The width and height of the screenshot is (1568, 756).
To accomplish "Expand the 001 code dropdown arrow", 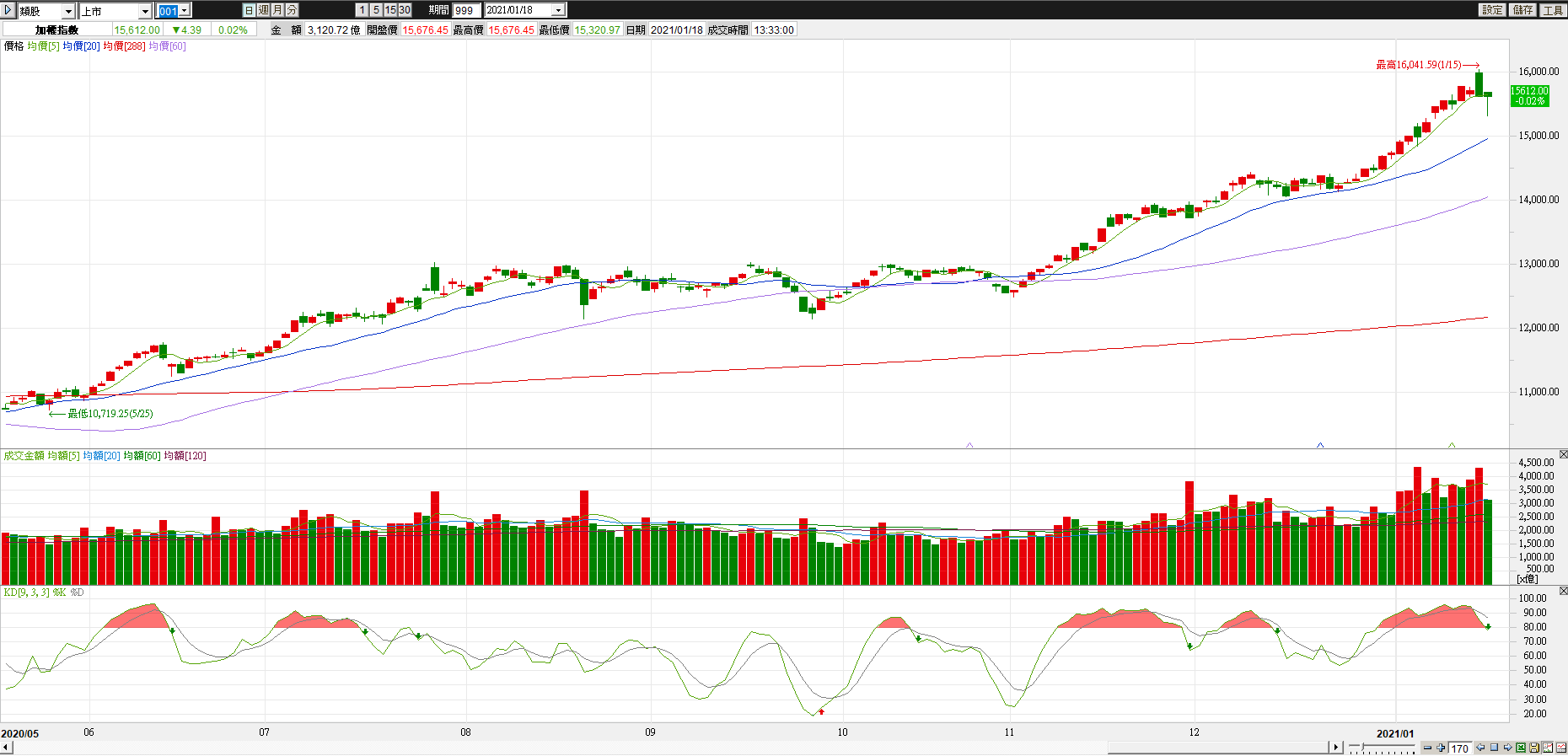I will pyautogui.click(x=185, y=10).
